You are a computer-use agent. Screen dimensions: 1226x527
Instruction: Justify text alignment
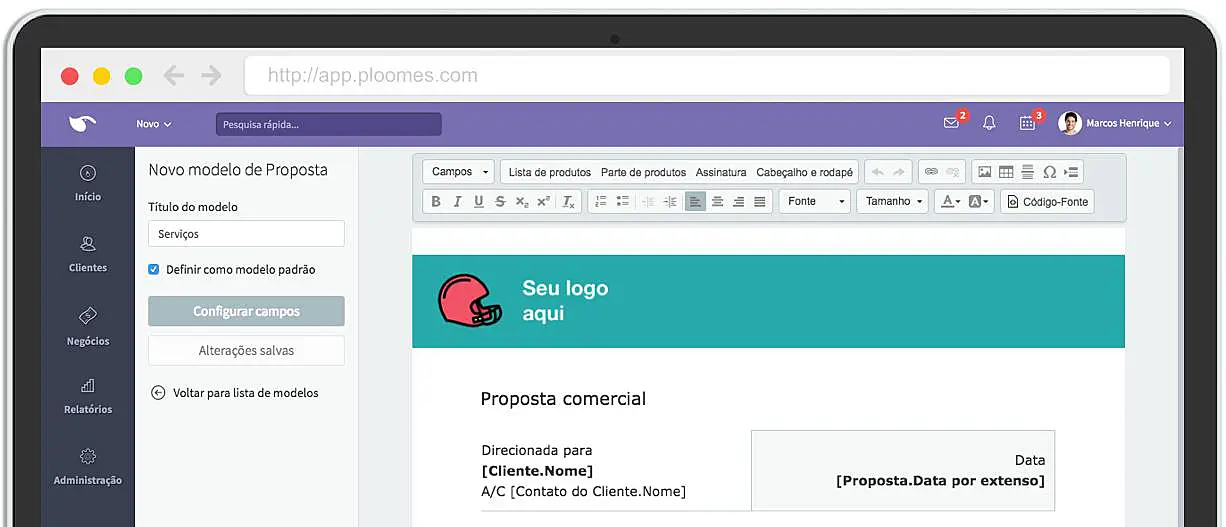[x=760, y=202]
